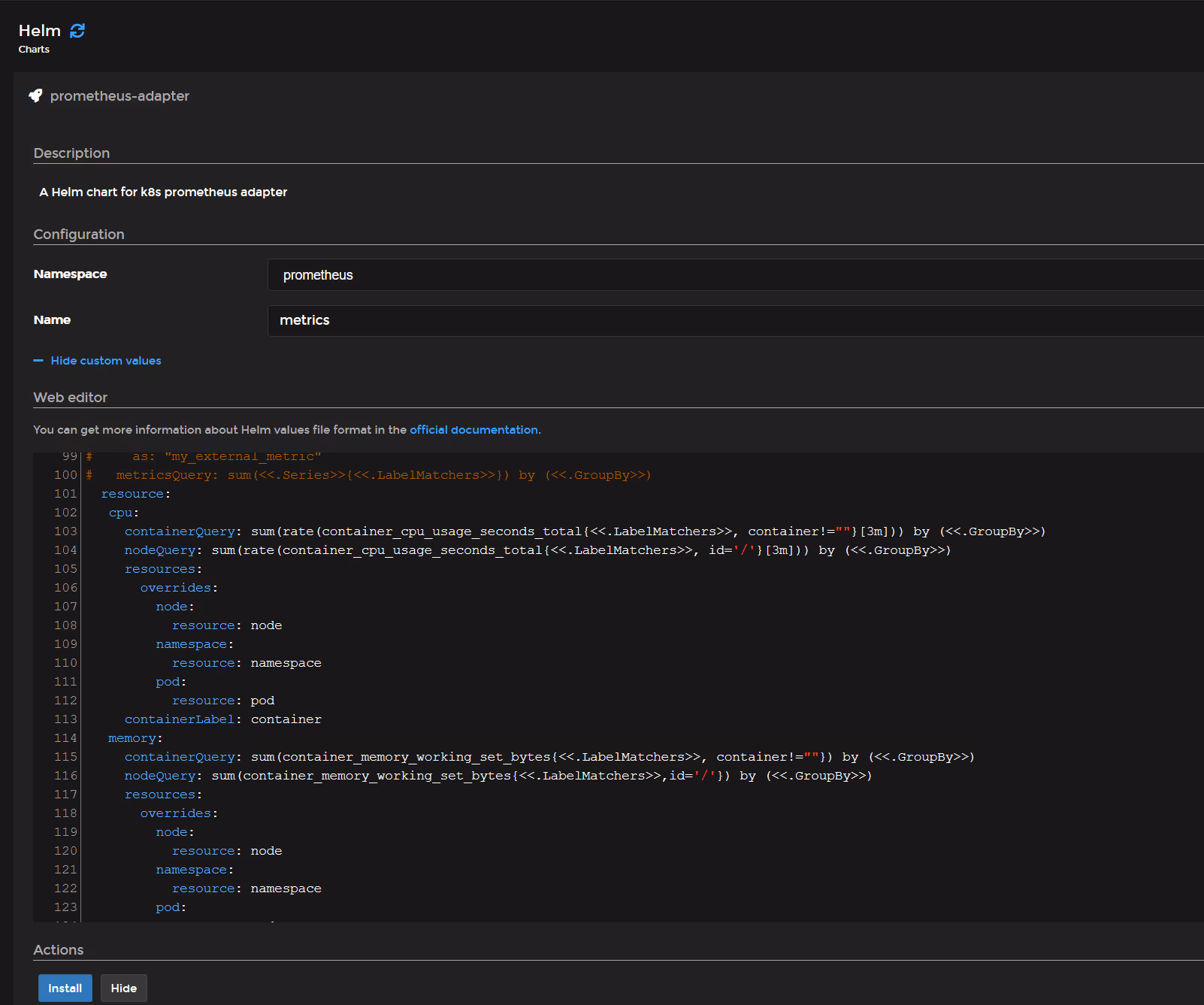The width and height of the screenshot is (1204, 1005).
Task: Click 'namespace:' key on line 121
Action: tap(195, 870)
